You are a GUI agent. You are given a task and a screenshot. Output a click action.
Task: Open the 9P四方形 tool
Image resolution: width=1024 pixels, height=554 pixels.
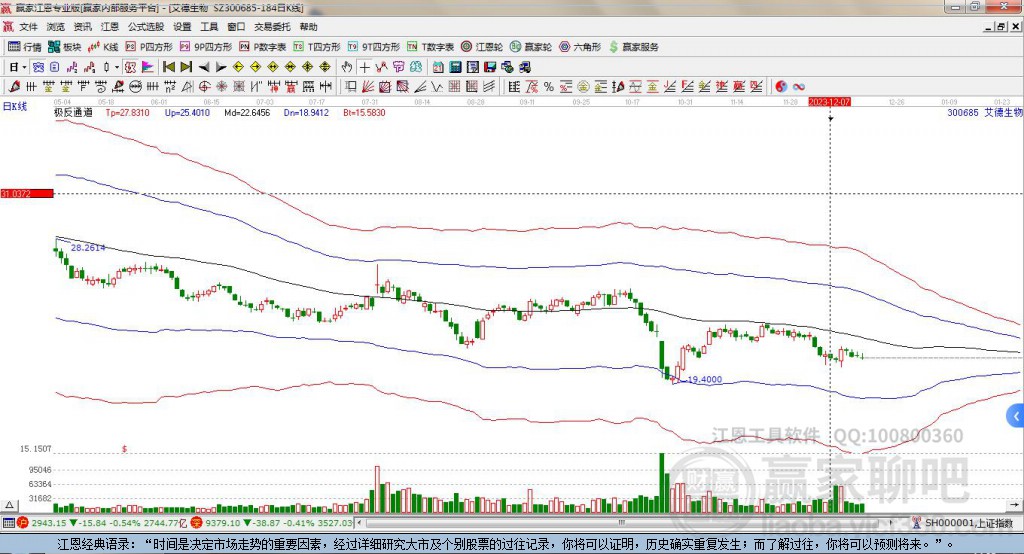(206, 47)
